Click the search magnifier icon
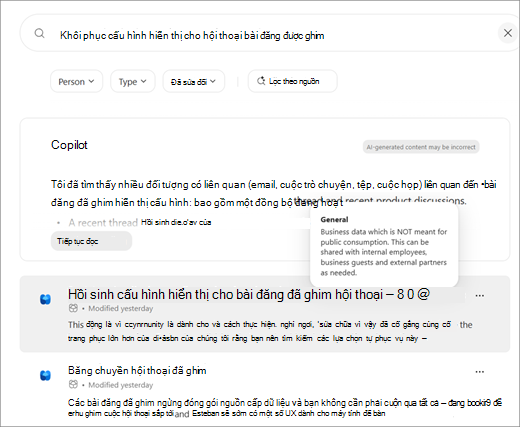The width and height of the screenshot is (520, 427). tap(39, 33)
